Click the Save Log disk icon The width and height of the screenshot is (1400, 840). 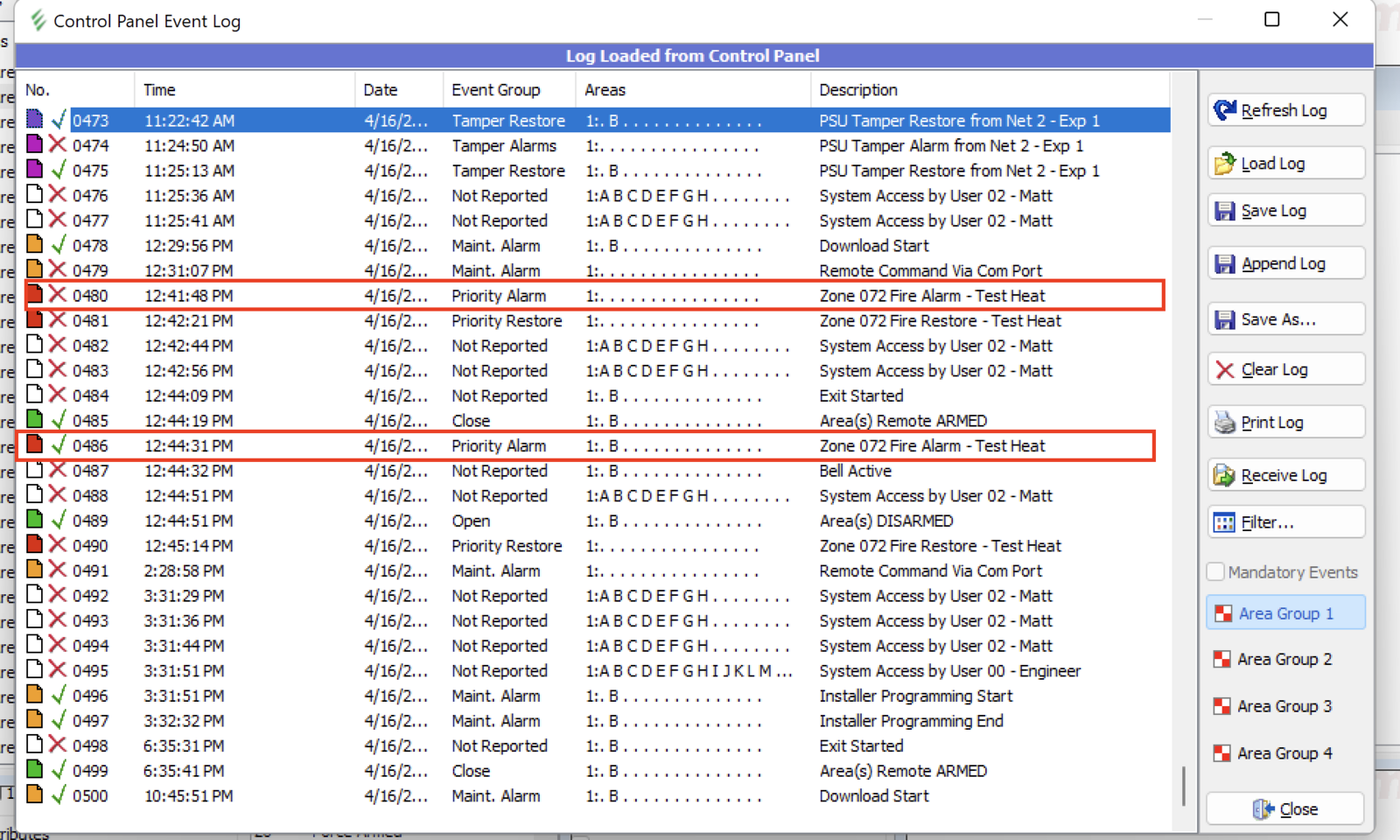[x=1225, y=211]
